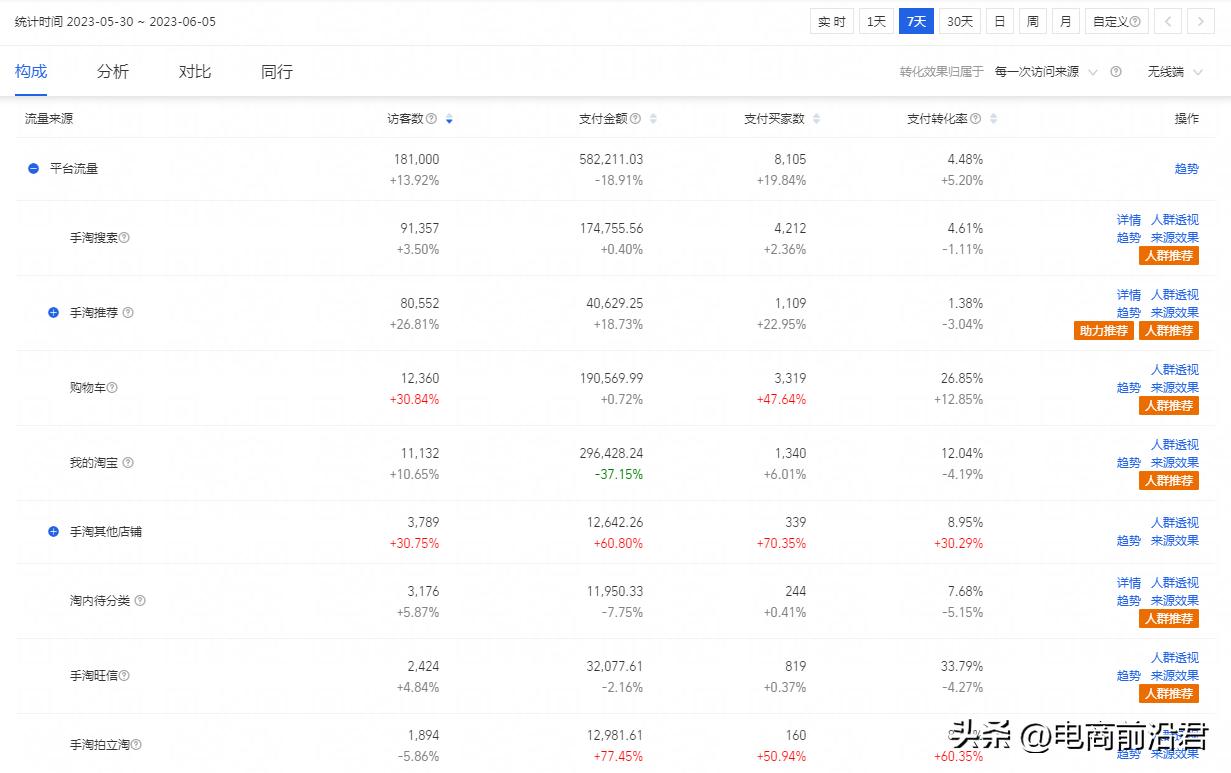Viewport: 1231px width, 773px height.
Task: Switch to the 同行 tab
Action: pos(276,71)
